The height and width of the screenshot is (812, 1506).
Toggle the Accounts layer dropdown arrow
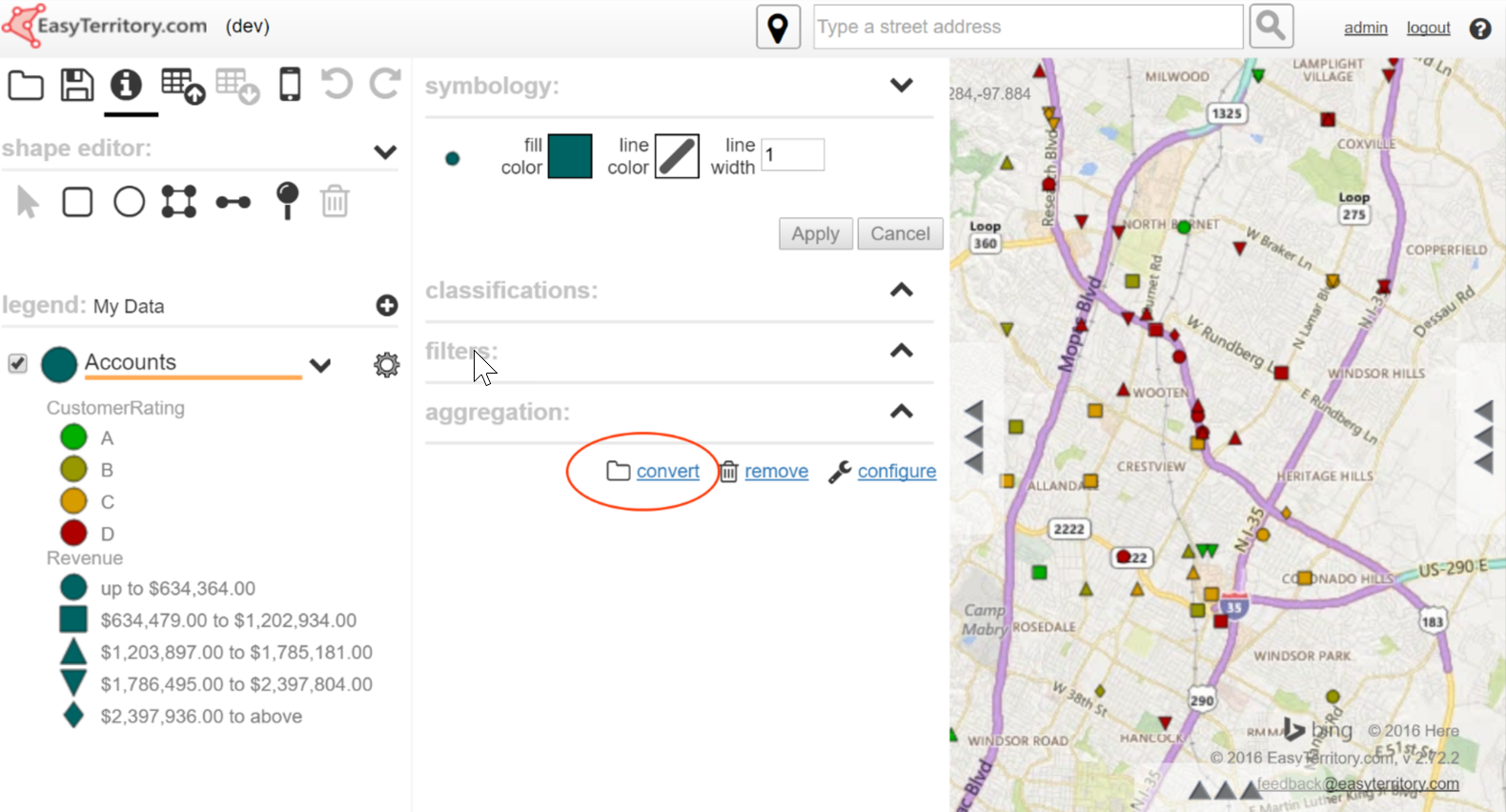click(x=320, y=365)
